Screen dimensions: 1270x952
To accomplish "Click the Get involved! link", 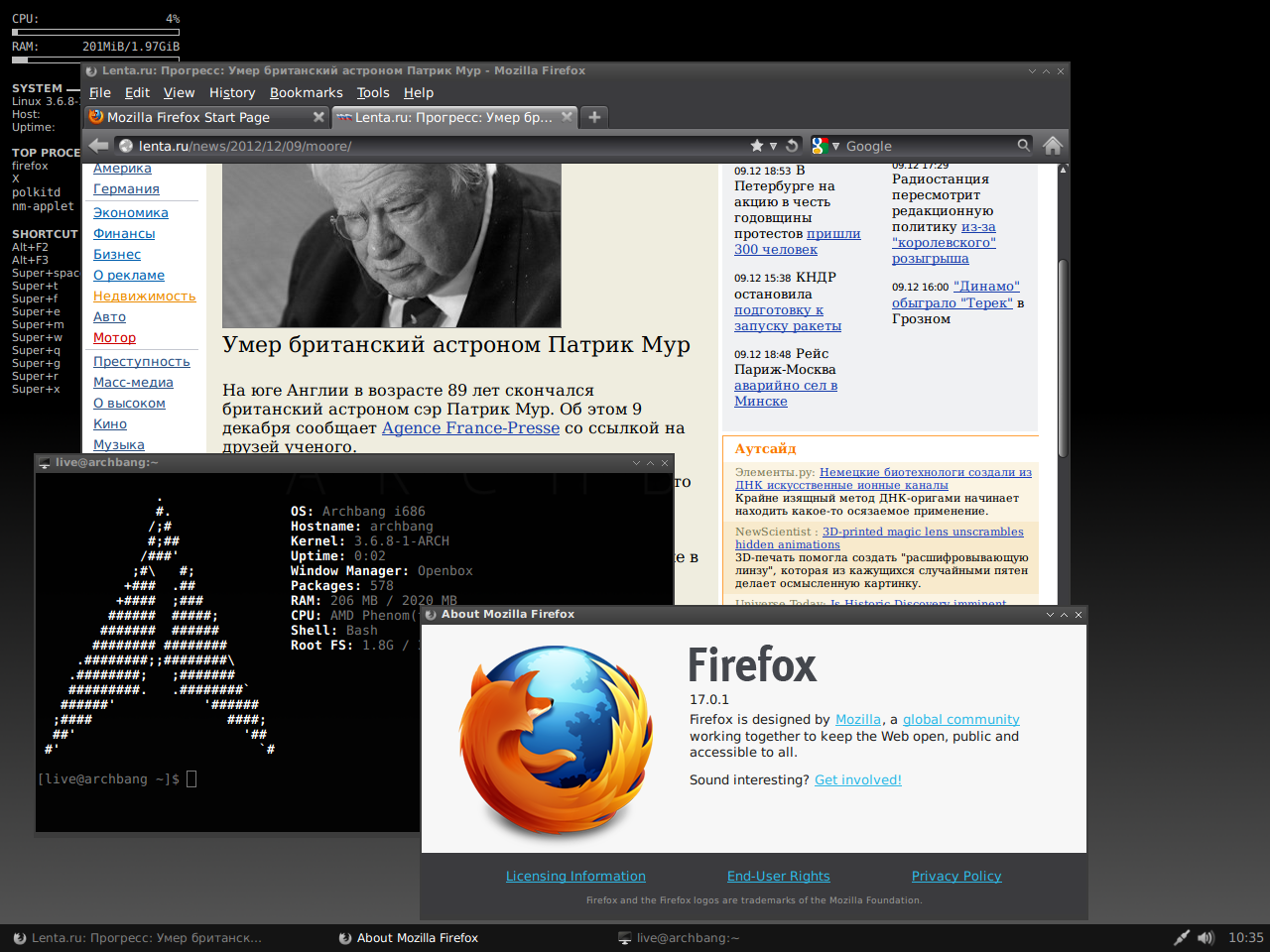I will click(x=858, y=780).
